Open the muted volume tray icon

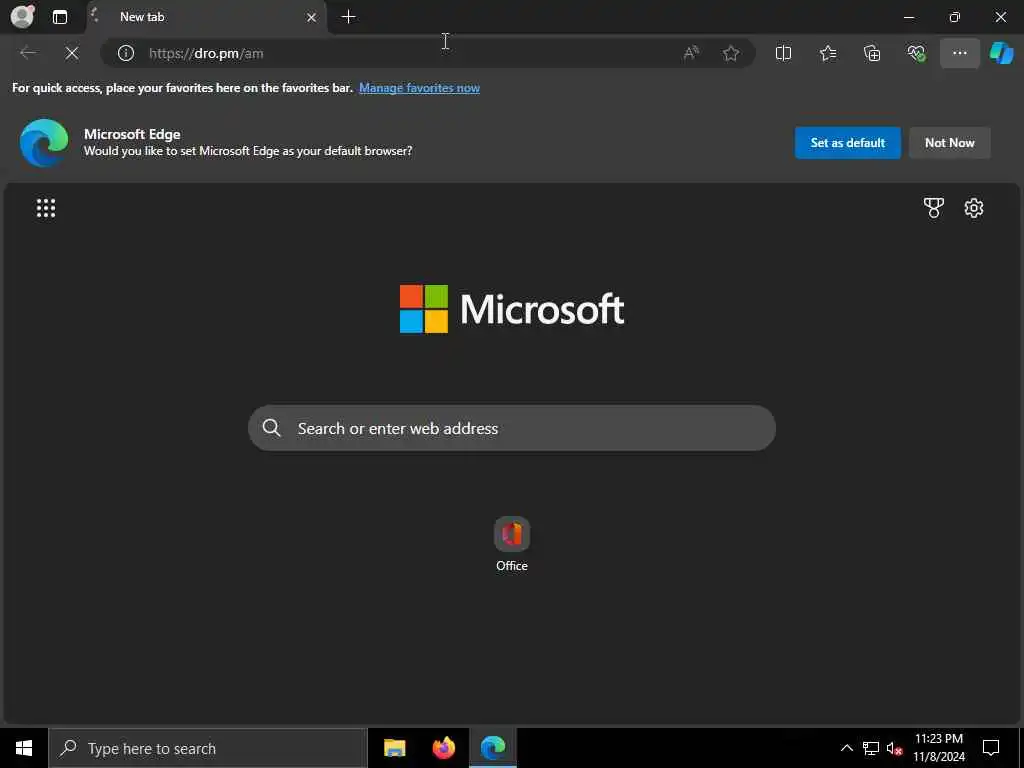(894, 748)
